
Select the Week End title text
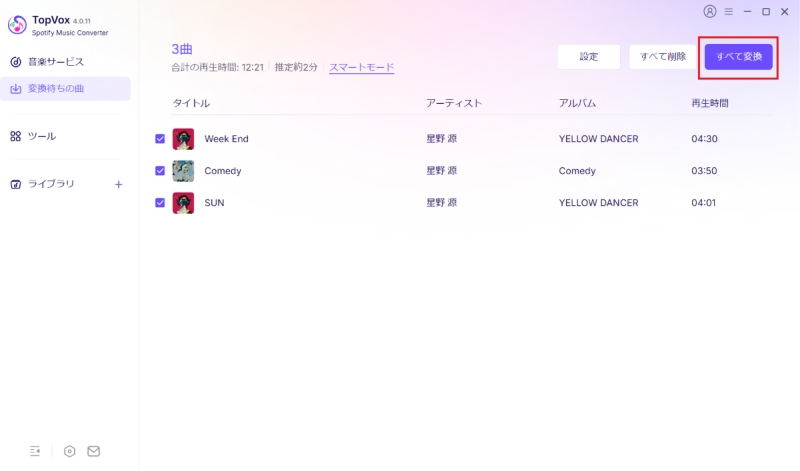[227, 139]
